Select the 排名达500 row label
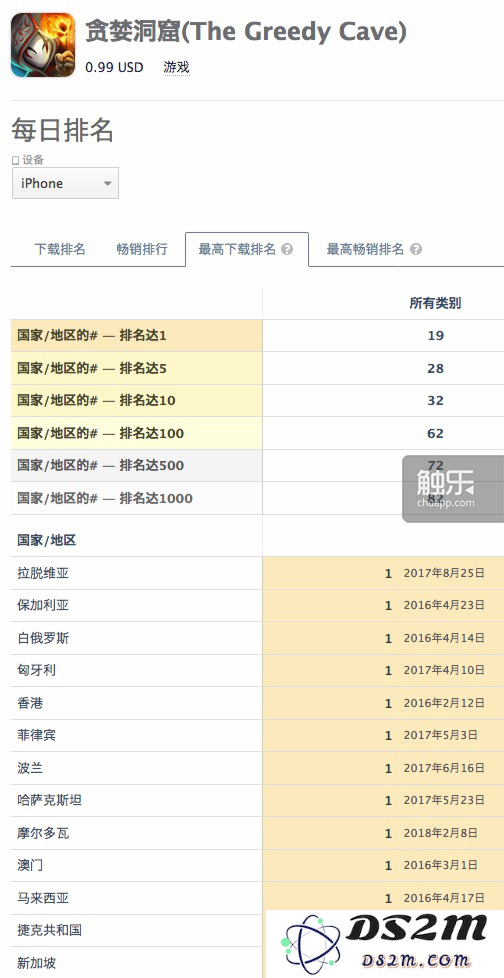Viewport: 504px width, 978px height. click(100, 465)
